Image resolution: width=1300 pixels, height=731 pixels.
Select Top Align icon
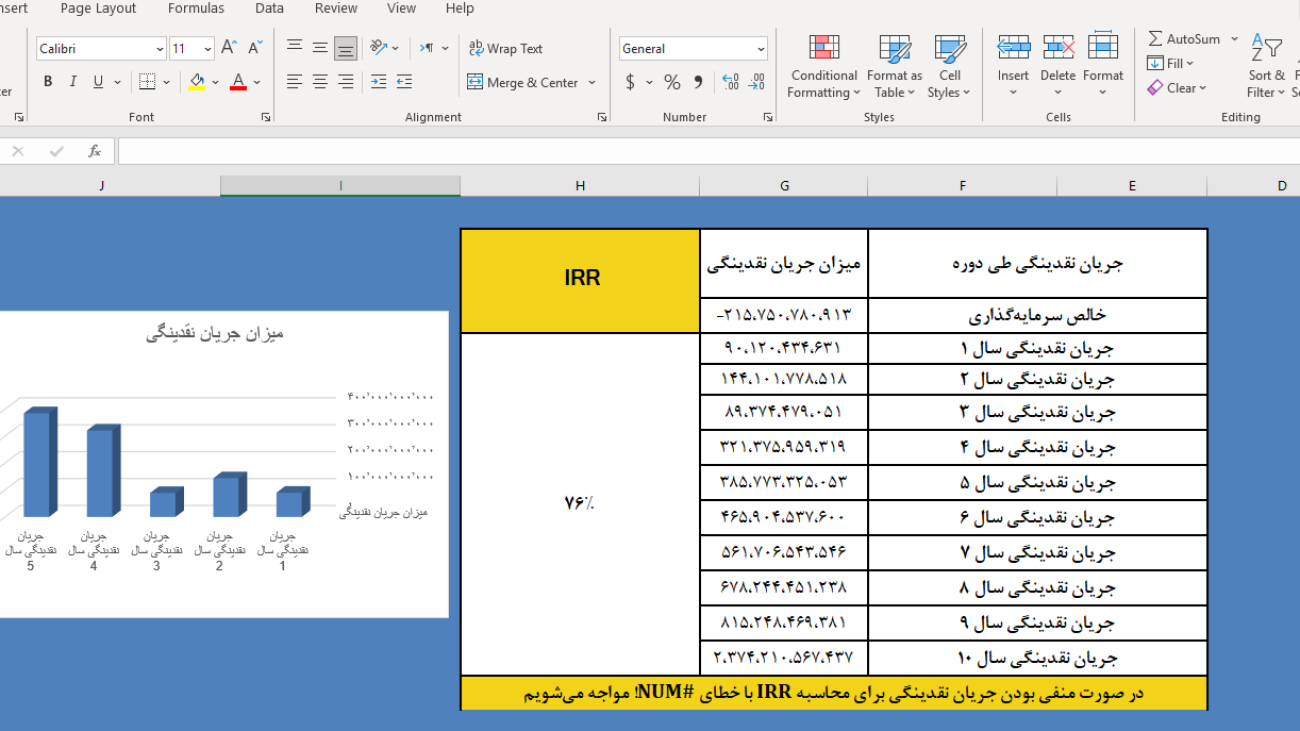[294, 47]
